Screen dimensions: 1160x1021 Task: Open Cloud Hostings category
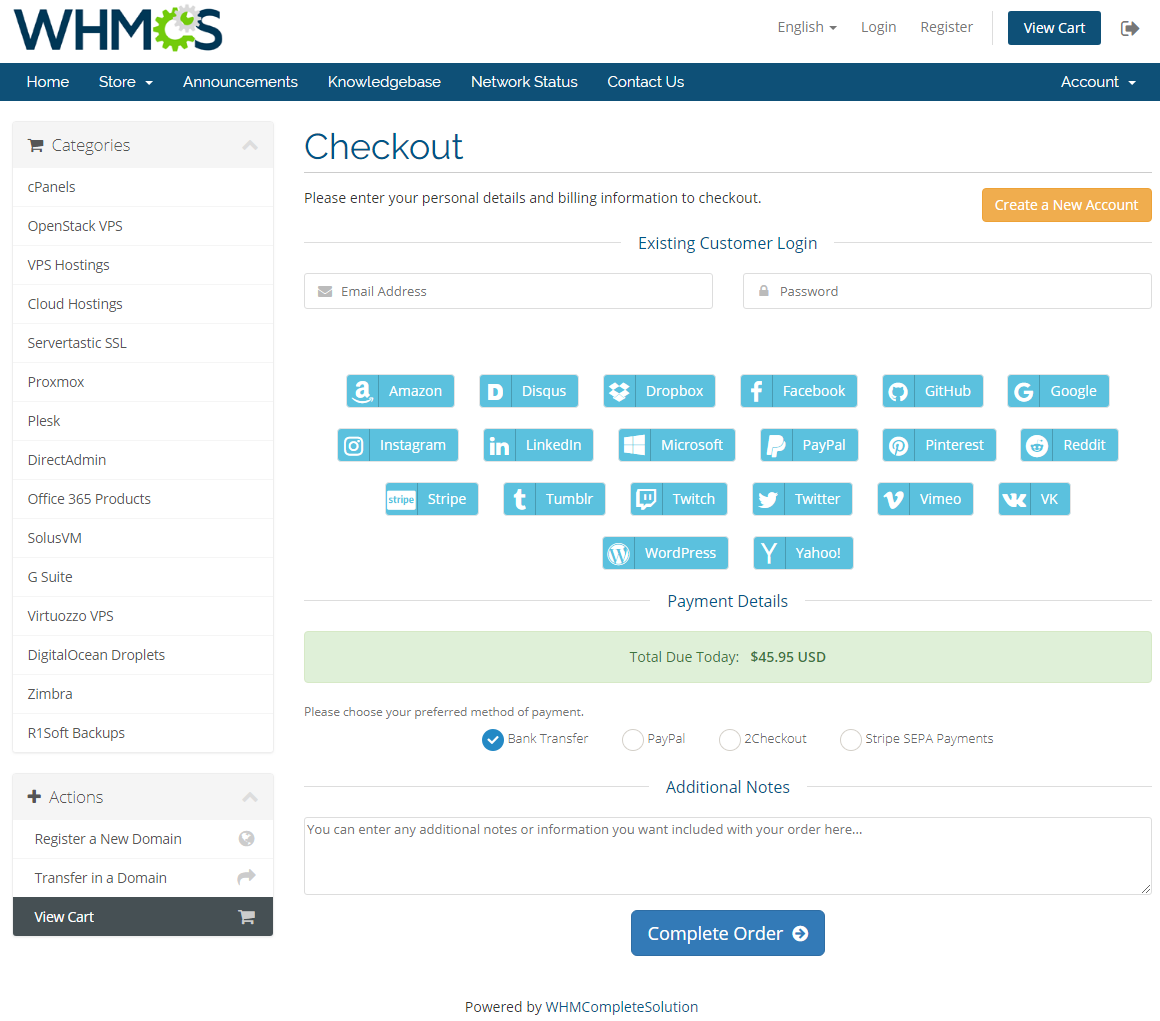pyautogui.click(x=143, y=304)
